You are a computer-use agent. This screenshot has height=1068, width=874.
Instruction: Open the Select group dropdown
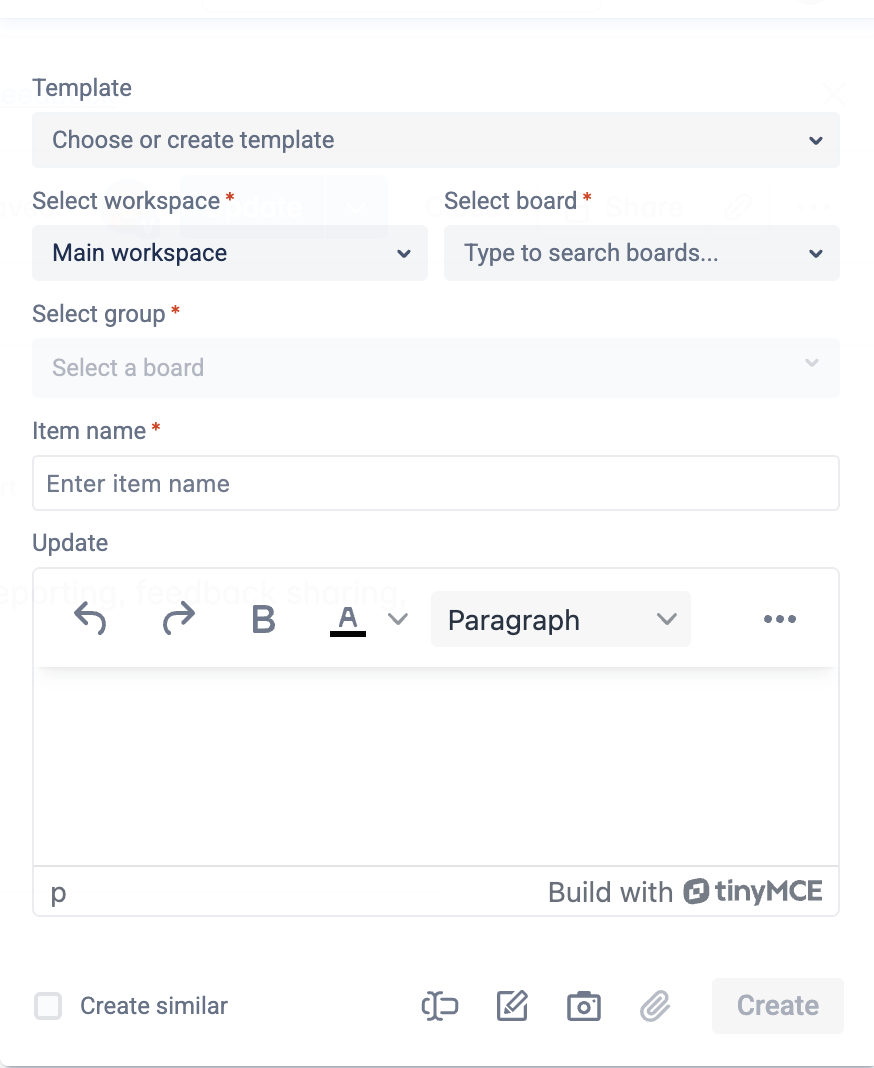pyautogui.click(x=435, y=367)
